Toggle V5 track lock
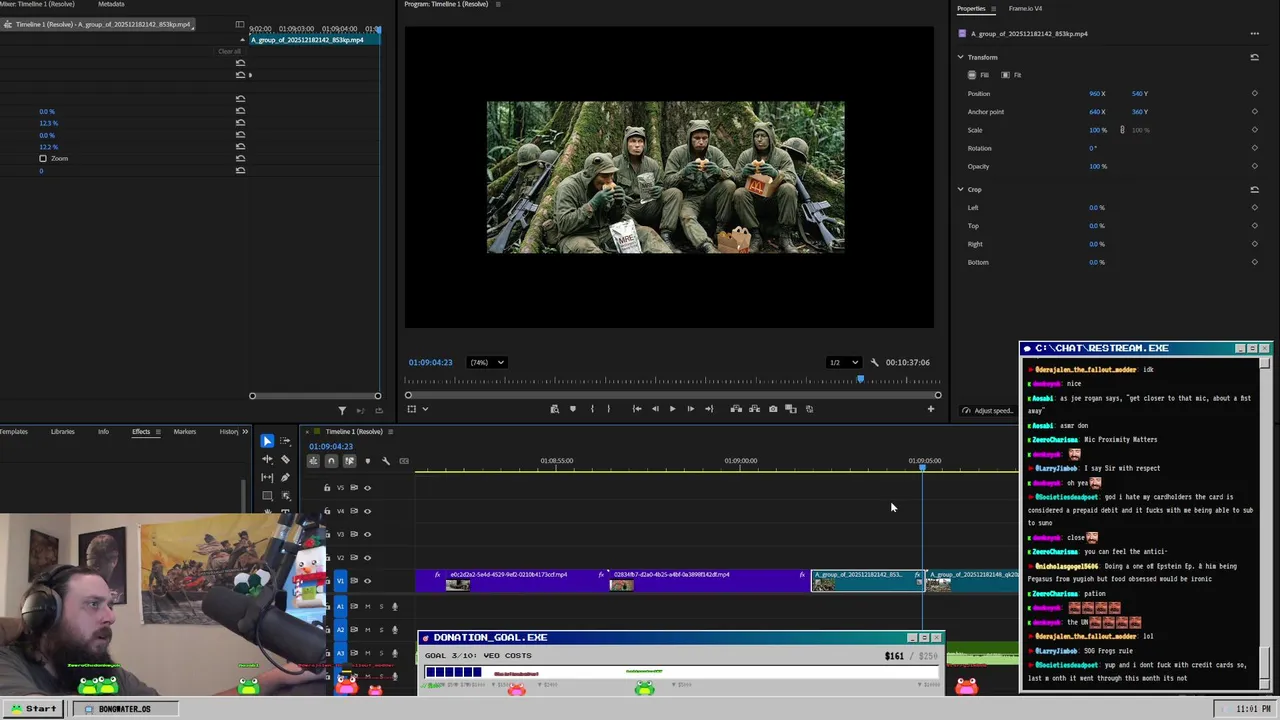1280x720 pixels. coord(327,488)
